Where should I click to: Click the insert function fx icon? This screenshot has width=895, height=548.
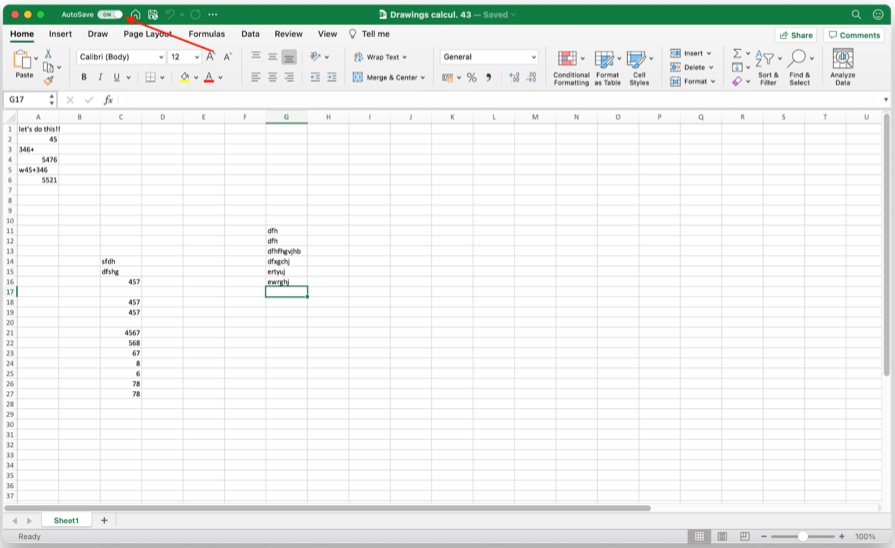(x=108, y=100)
